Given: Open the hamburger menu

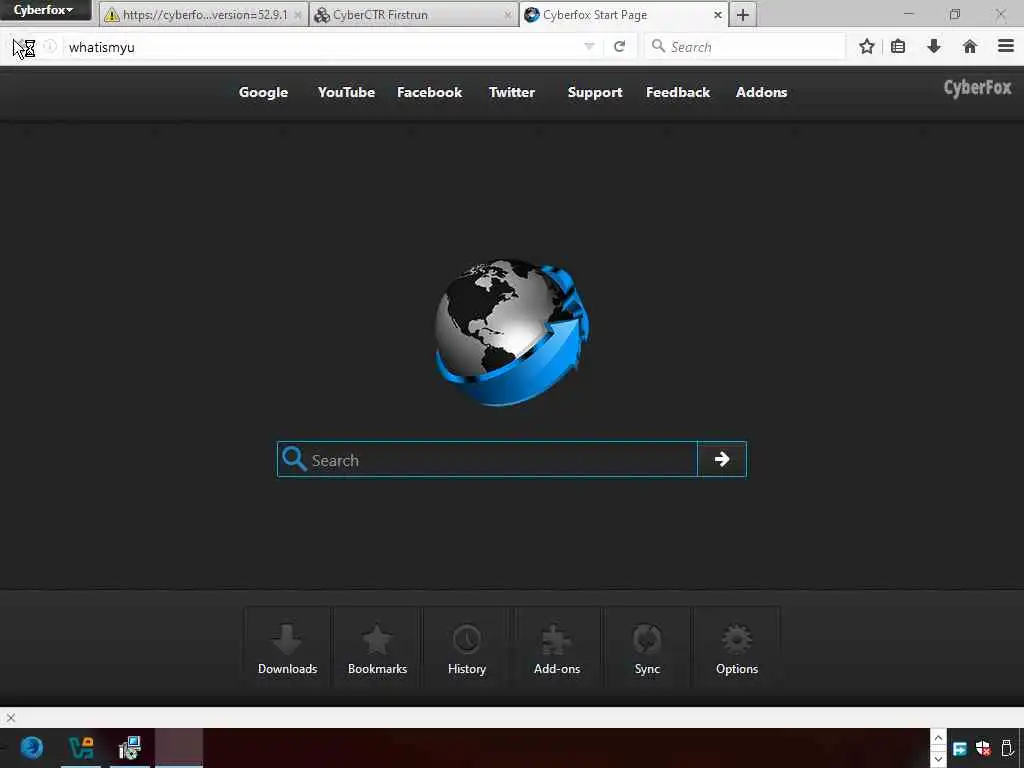Looking at the screenshot, I should [x=1006, y=46].
